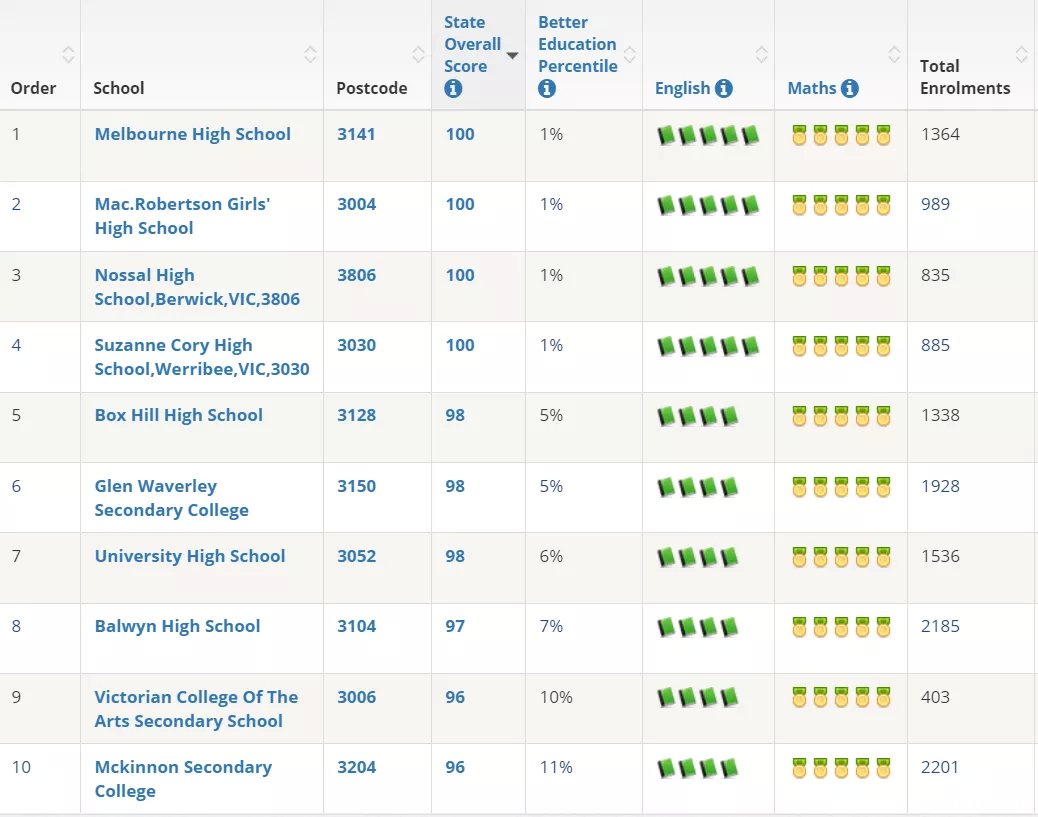
Task: Open Mac.Robertson Girls' High School link
Action: (x=182, y=216)
